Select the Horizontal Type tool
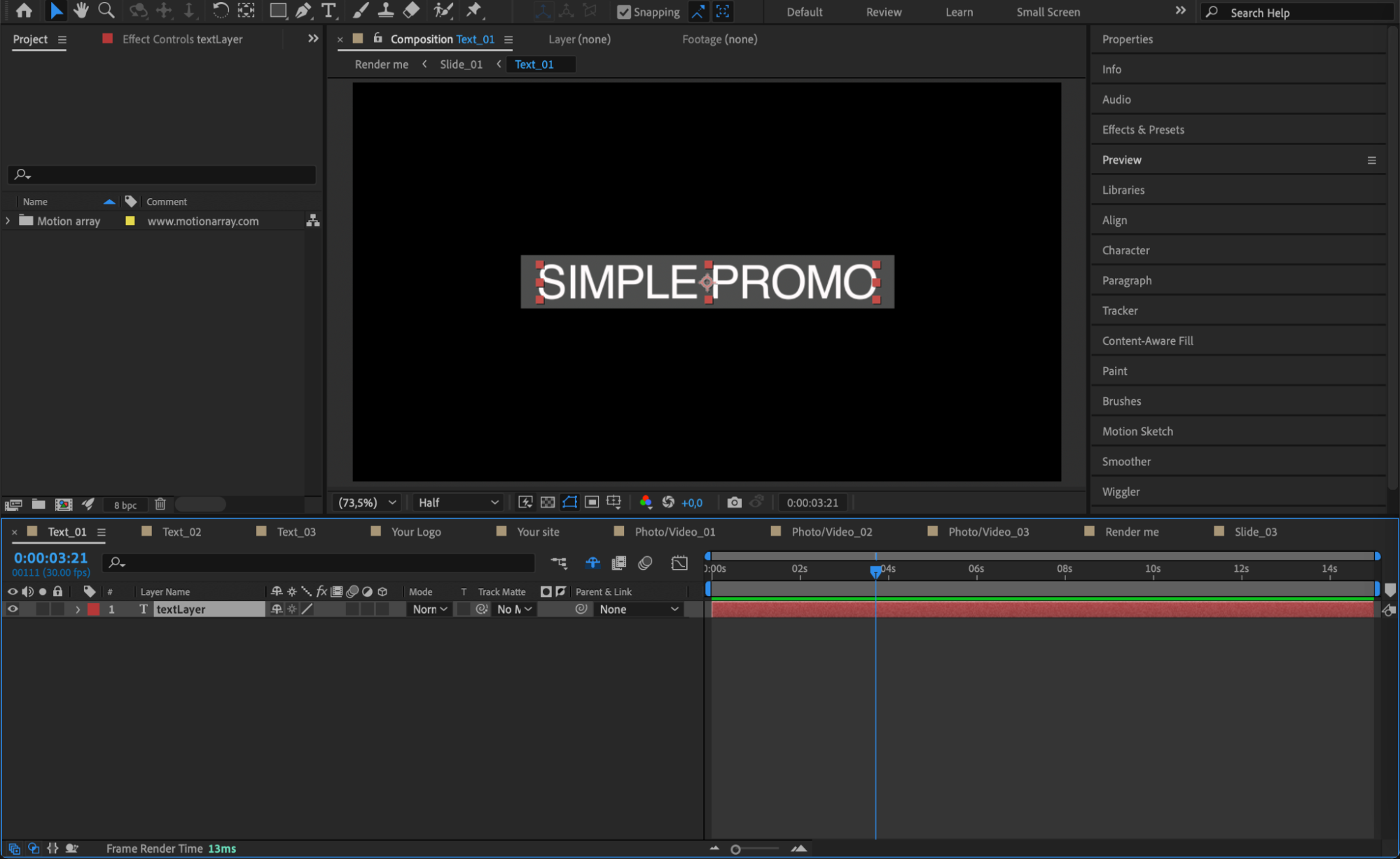The width and height of the screenshot is (1400, 859). (328, 11)
